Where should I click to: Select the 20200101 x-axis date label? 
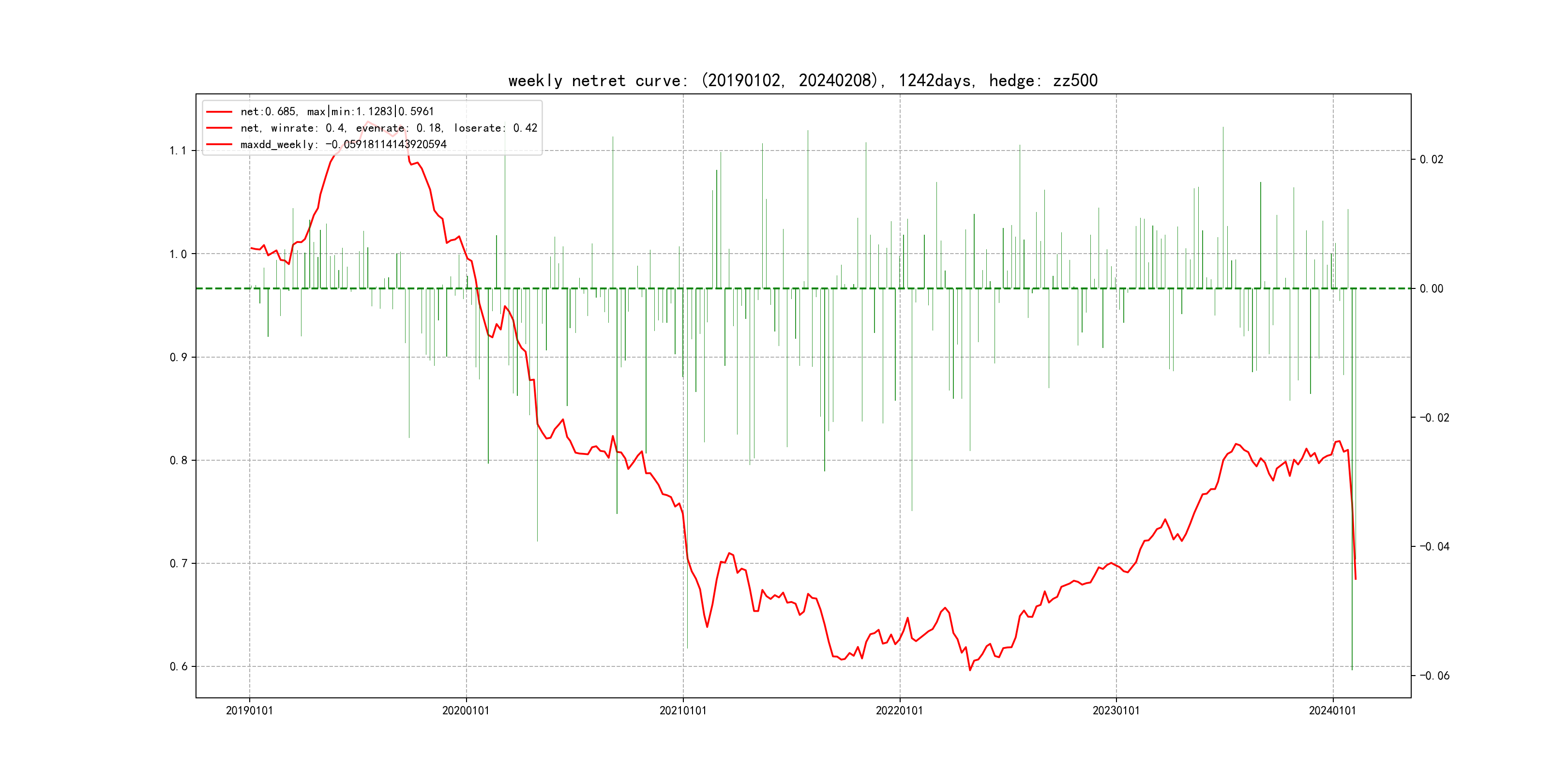(466, 710)
